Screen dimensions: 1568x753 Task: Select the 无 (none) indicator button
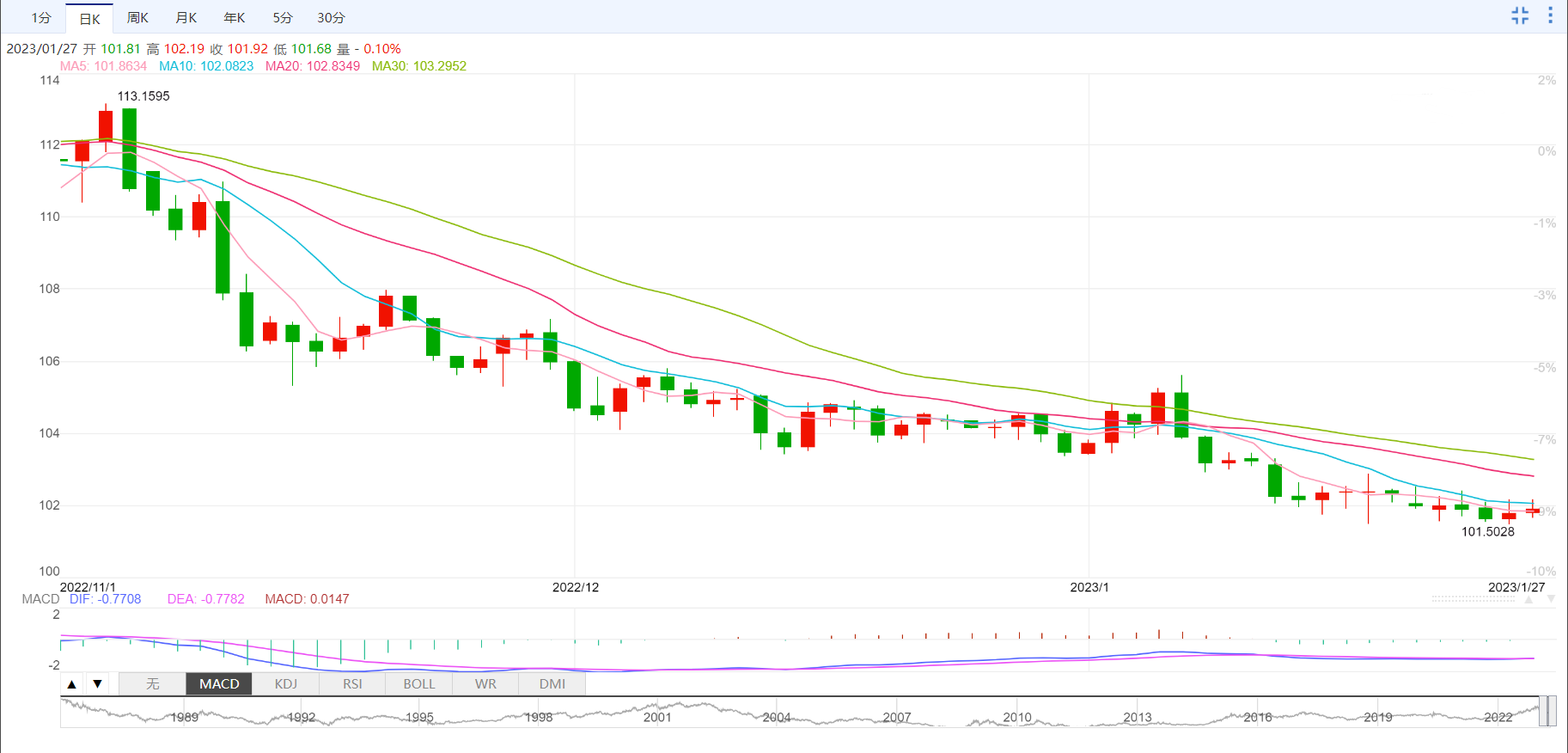tap(153, 684)
